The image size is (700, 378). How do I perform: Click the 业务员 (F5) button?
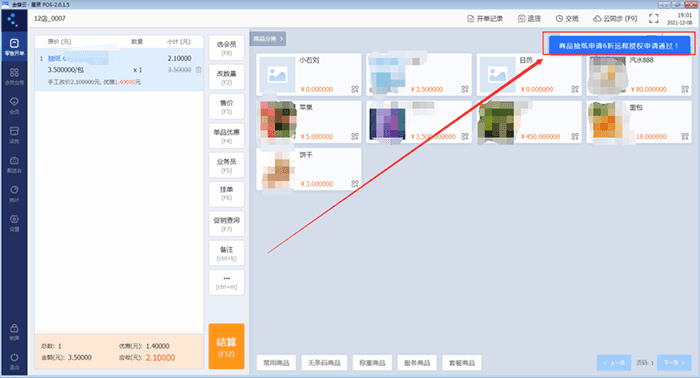point(226,165)
